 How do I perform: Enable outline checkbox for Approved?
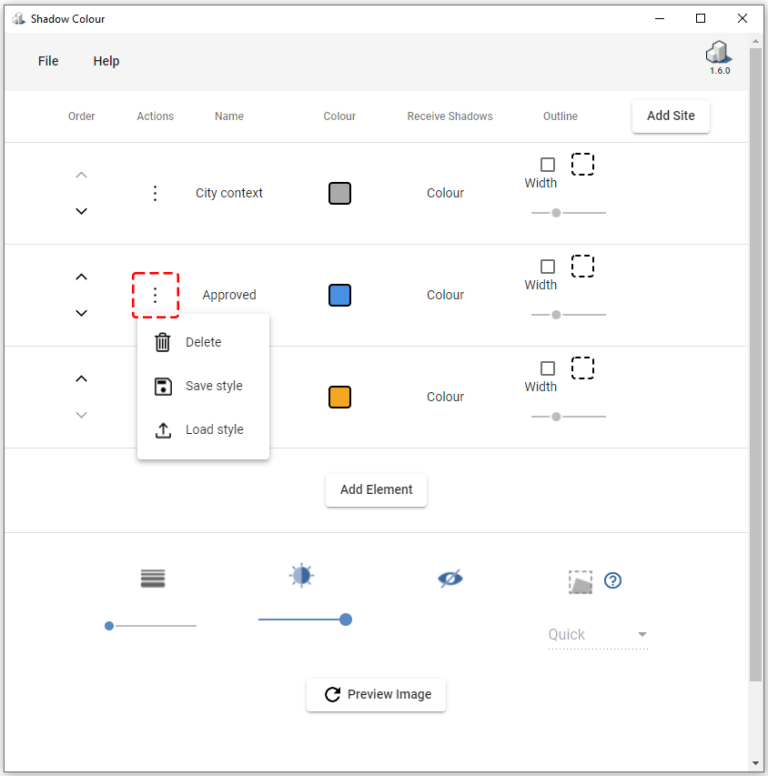pyautogui.click(x=547, y=266)
